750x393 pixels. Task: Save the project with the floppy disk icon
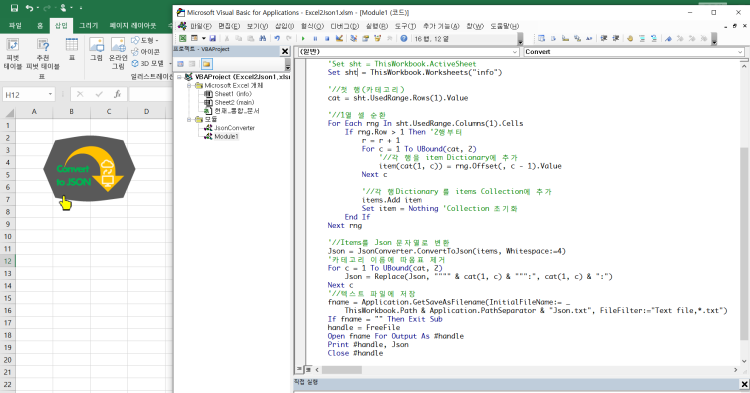[212, 39]
